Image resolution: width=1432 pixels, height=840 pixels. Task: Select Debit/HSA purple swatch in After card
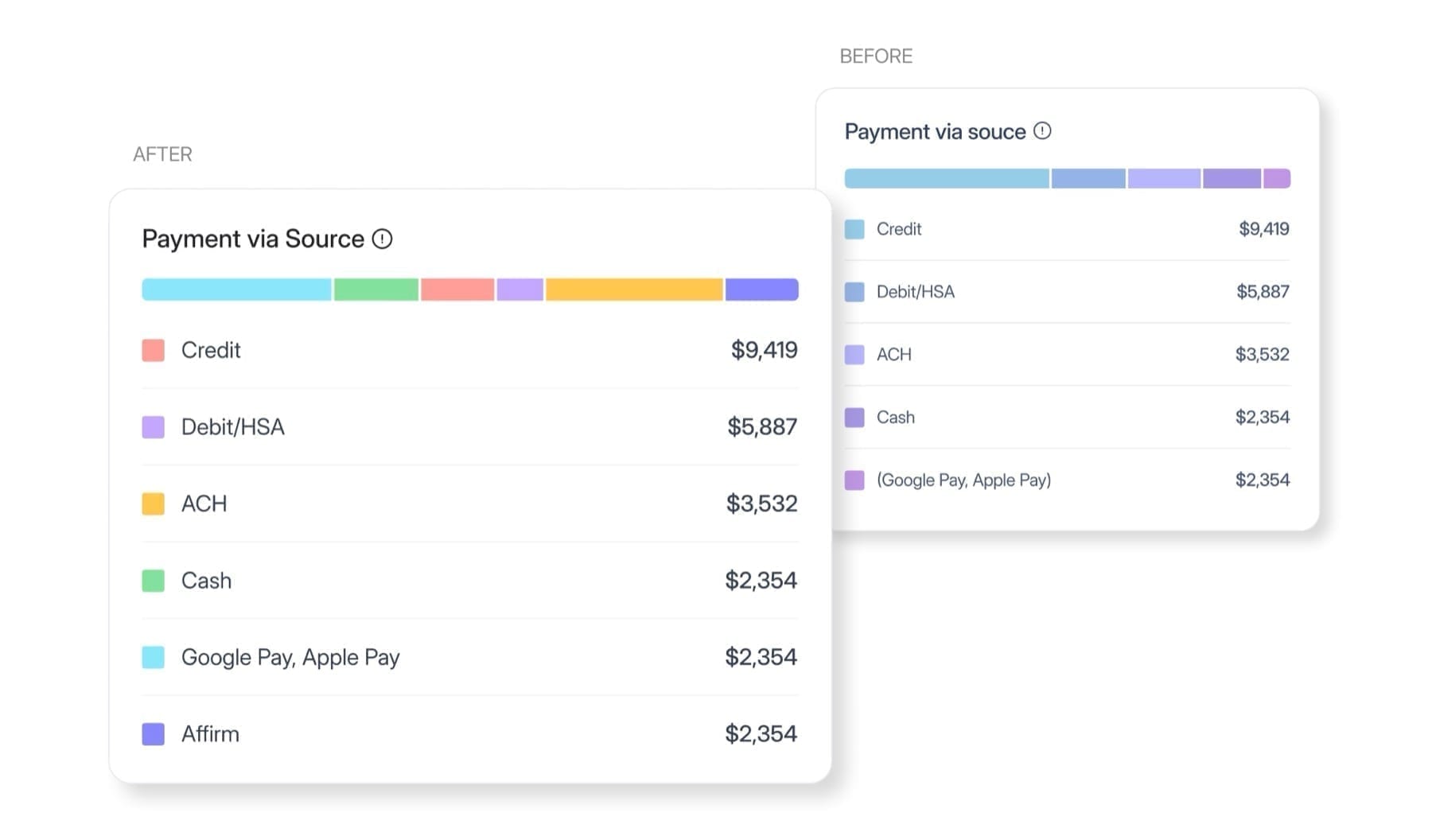point(154,427)
